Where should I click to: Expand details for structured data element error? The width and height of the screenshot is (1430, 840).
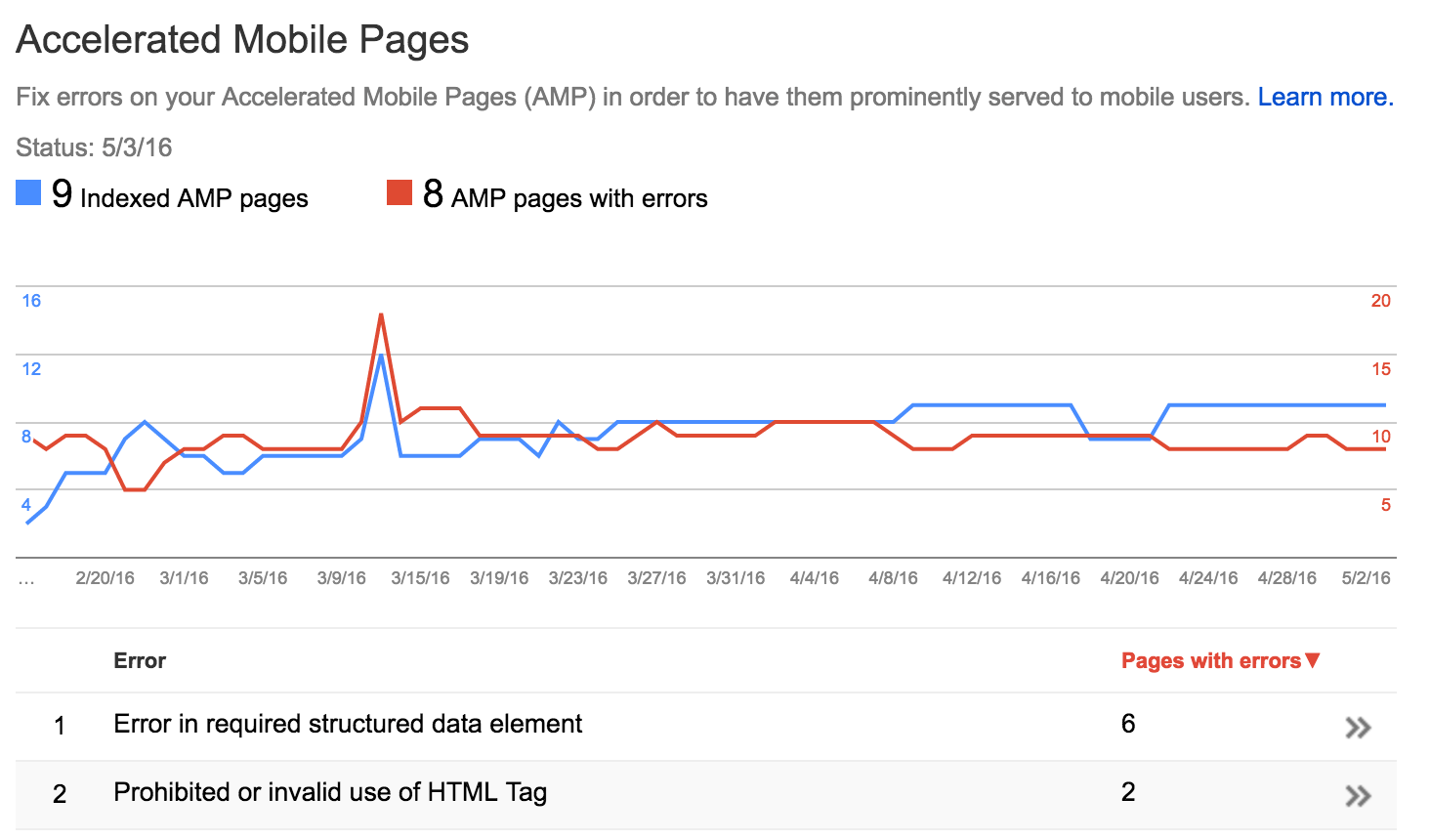[1357, 726]
